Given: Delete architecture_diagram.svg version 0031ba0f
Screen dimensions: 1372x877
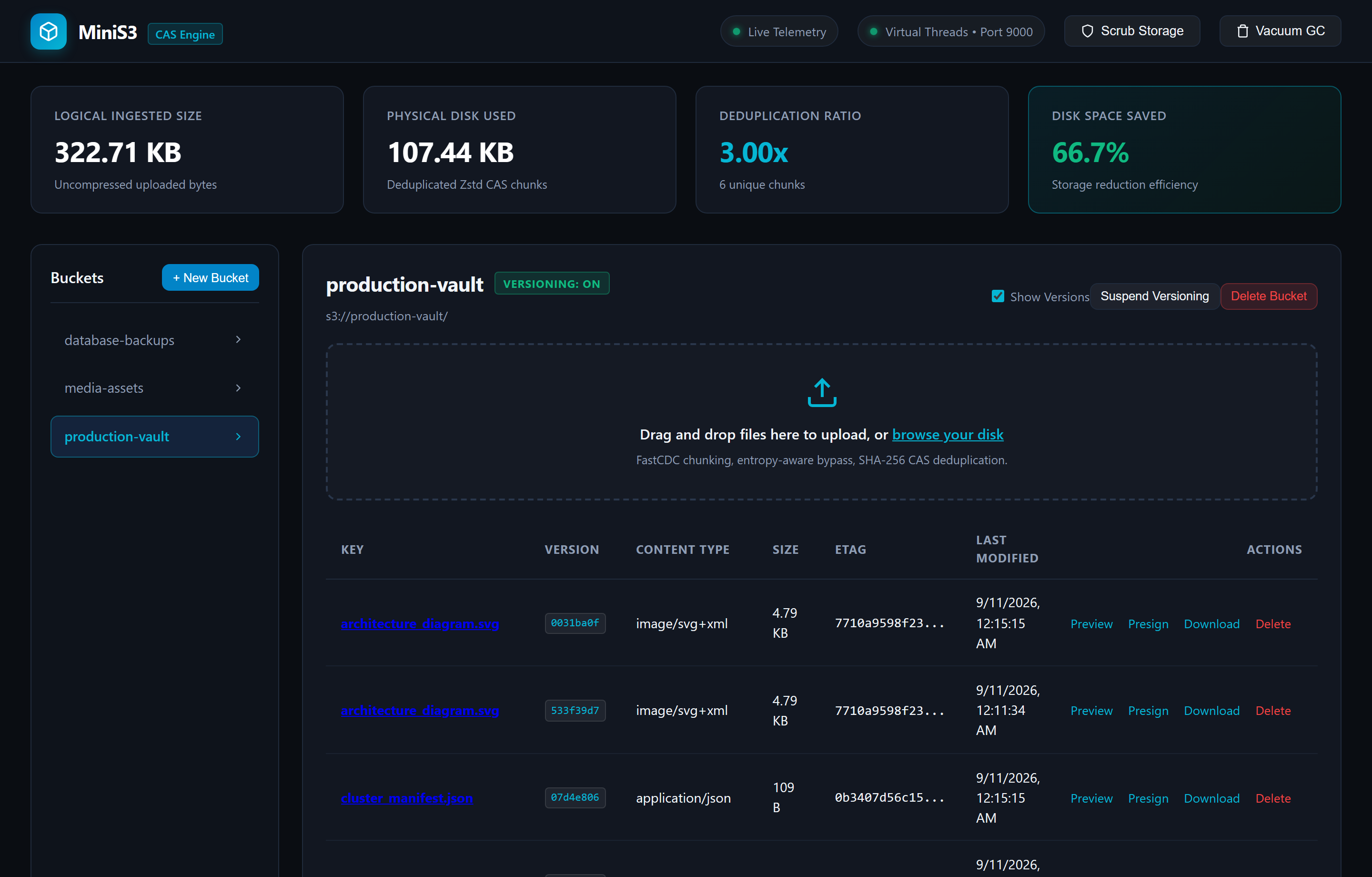Looking at the screenshot, I should point(1273,624).
